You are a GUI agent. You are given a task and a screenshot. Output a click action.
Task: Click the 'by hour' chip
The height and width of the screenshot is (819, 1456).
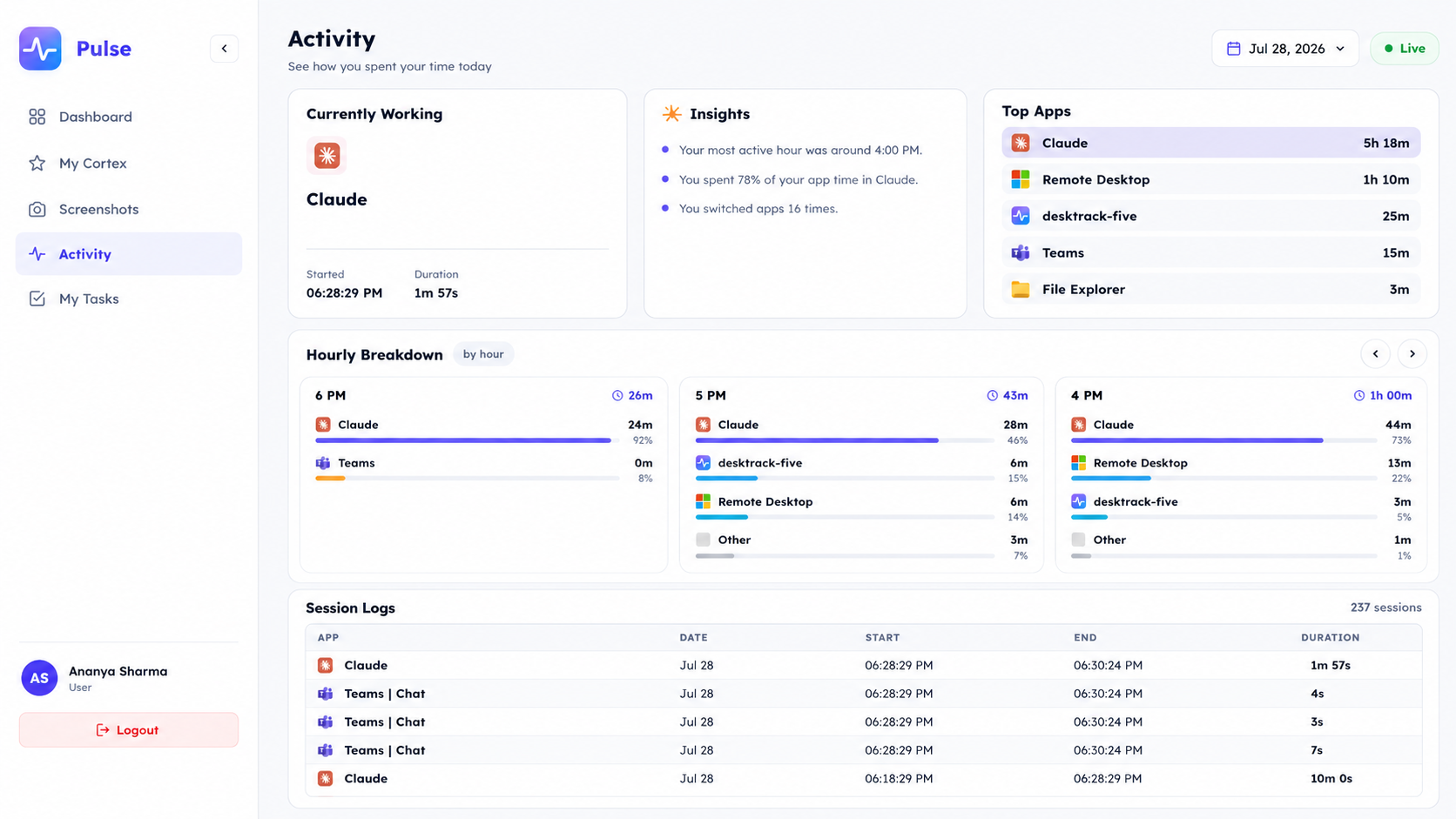coord(483,354)
